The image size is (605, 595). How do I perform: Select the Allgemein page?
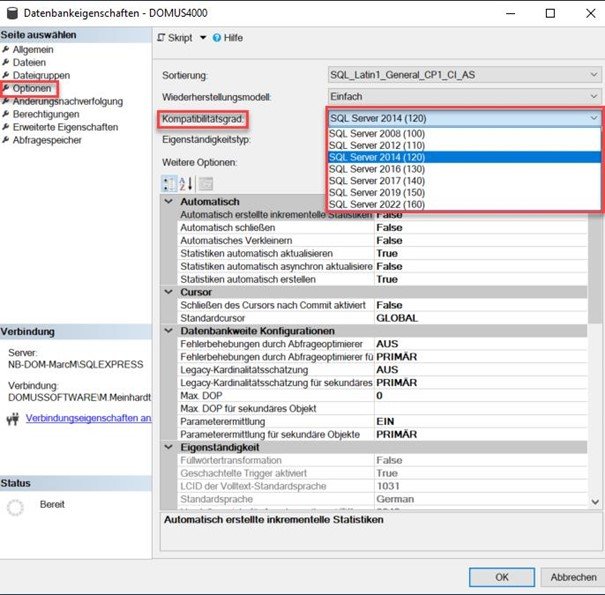click(x=33, y=50)
